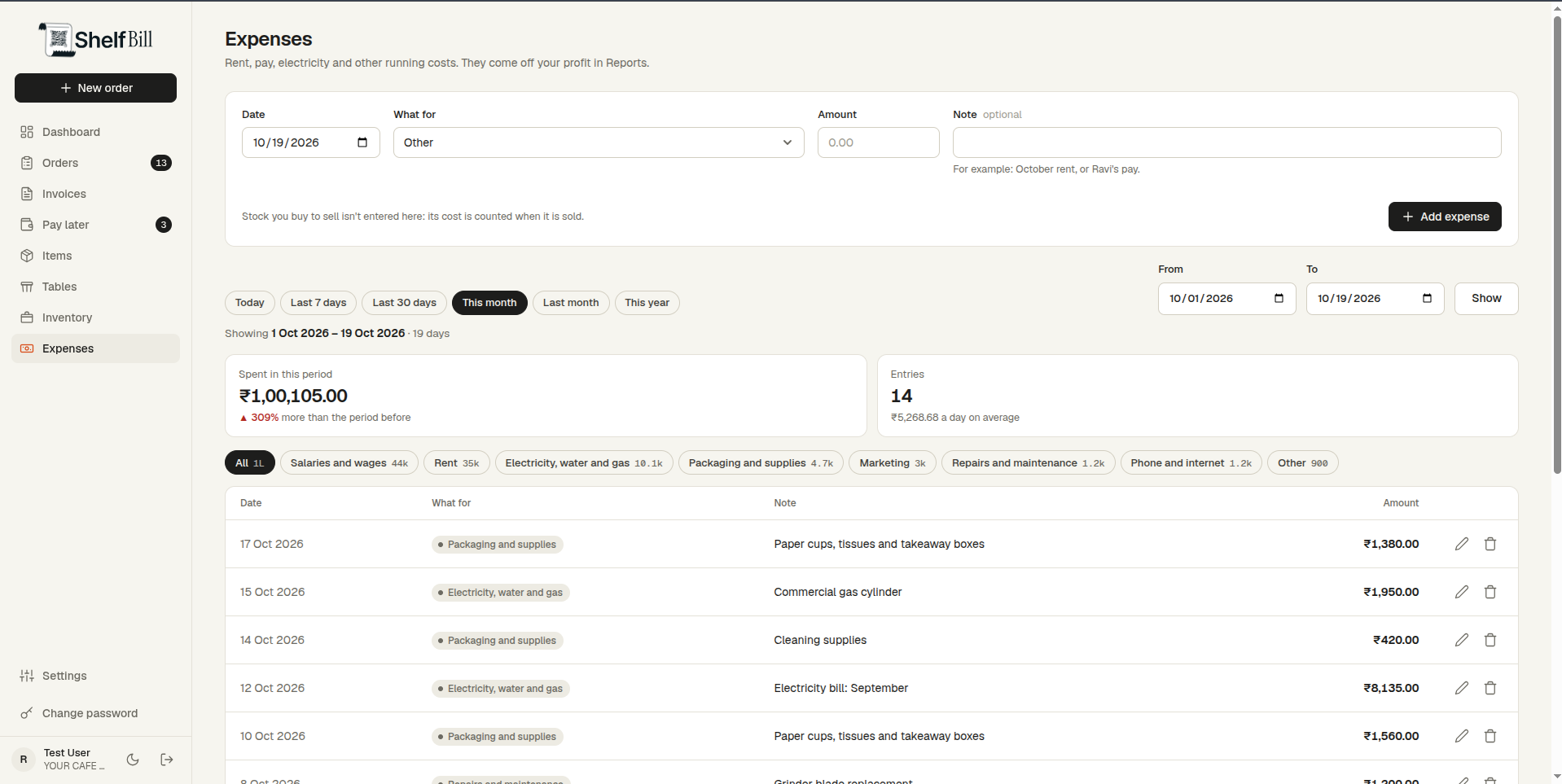The width and height of the screenshot is (1562, 784).
Task: Open calendar picker in the From field
Action: (x=1279, y=298)
